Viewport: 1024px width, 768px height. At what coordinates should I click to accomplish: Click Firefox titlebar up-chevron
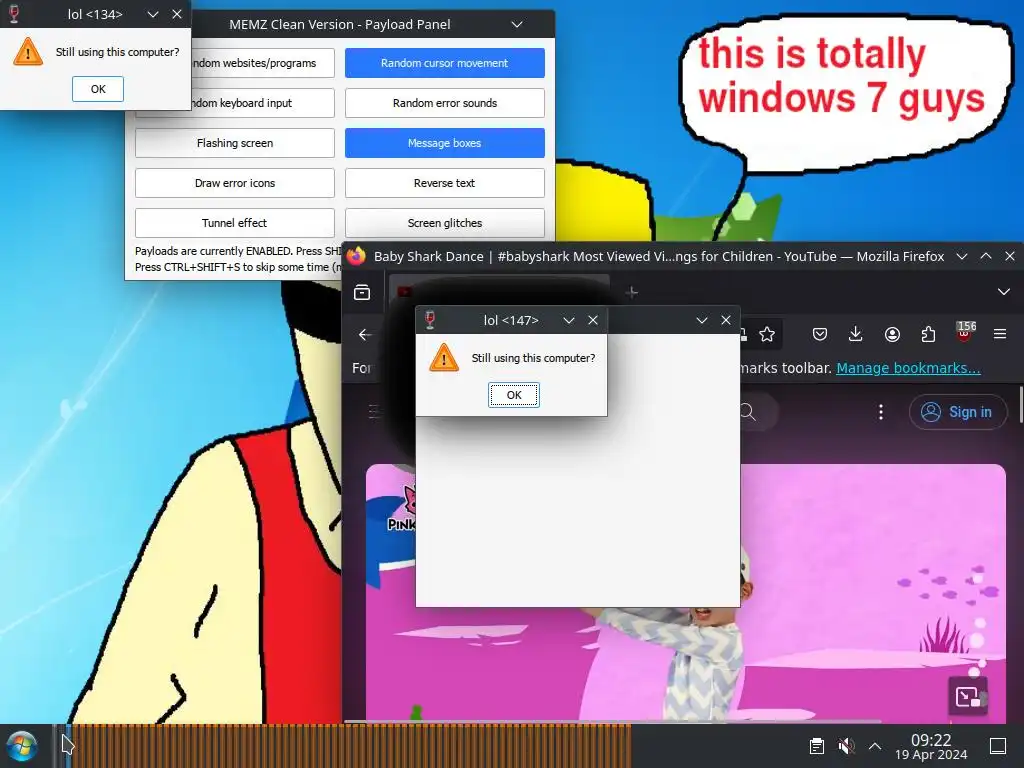click(x=986, y=256)
